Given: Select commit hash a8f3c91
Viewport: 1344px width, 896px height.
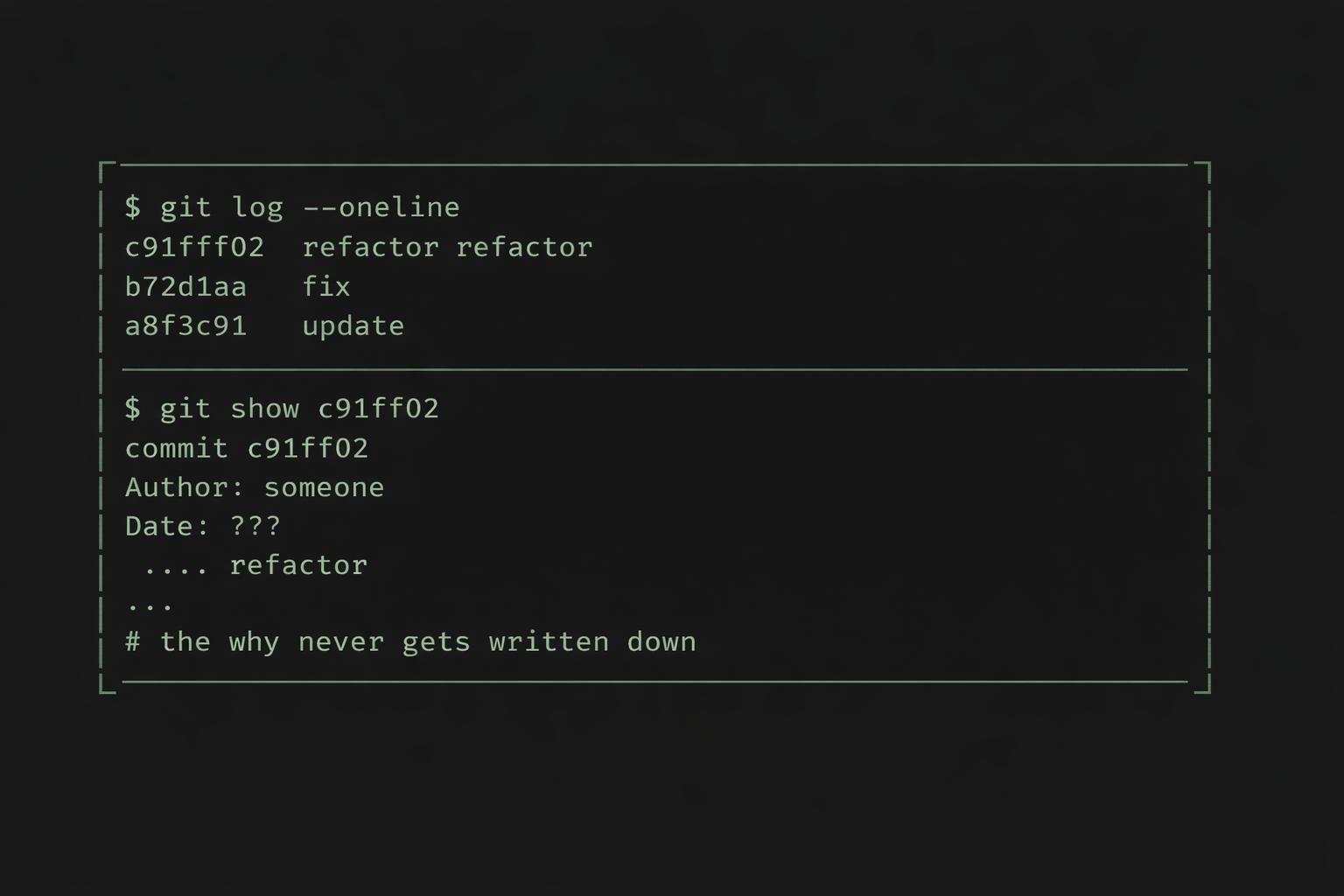Looking at the screenshot, I should [185, 326].
